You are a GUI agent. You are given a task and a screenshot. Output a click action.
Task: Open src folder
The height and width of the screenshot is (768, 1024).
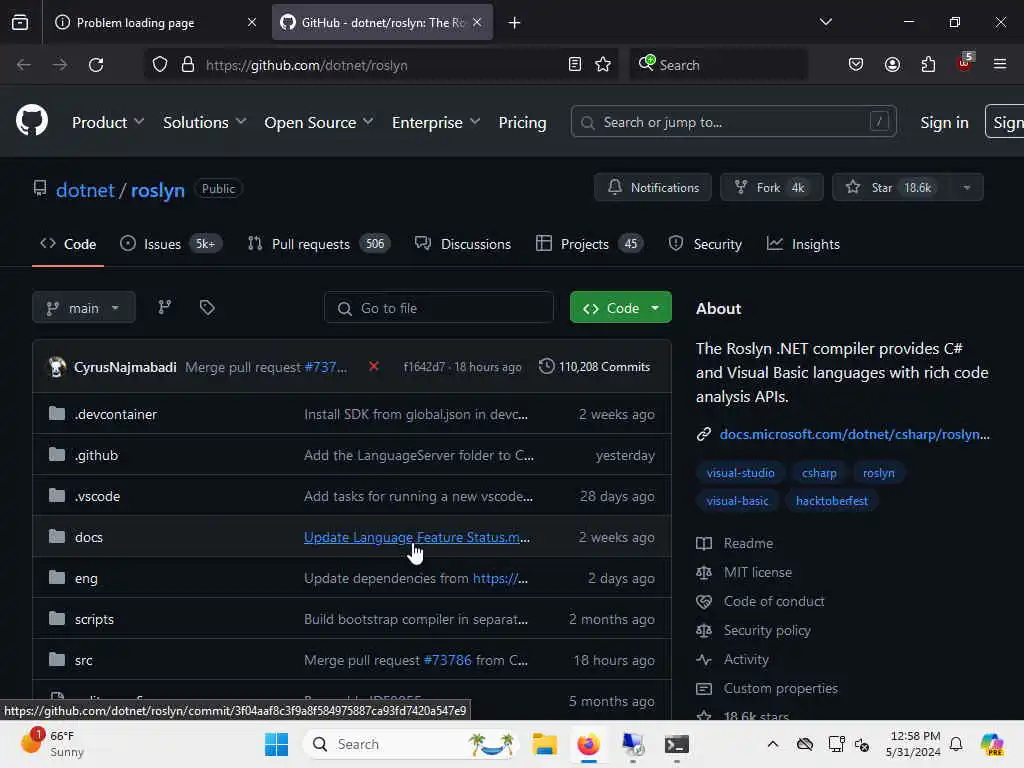83,660
